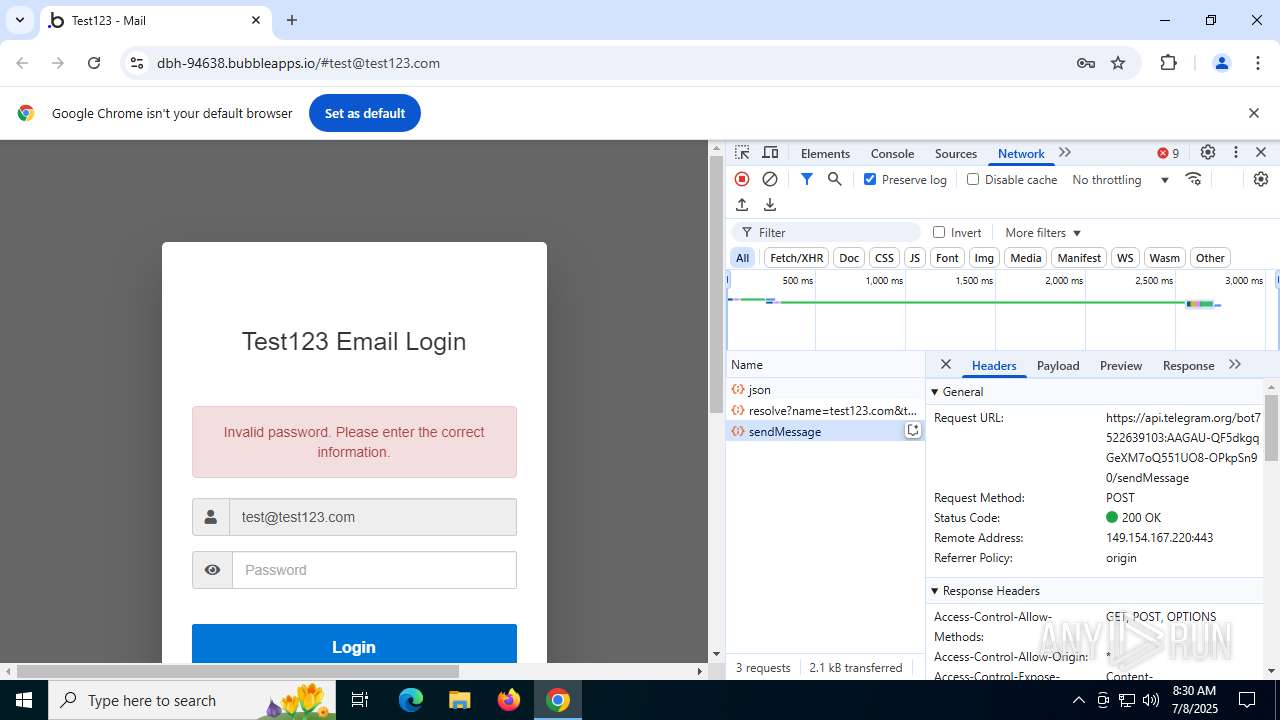Image resolution: width=1280 pixels, height=720 pixels.
Task: Click the Set as default button
Action: click(365, 113)
